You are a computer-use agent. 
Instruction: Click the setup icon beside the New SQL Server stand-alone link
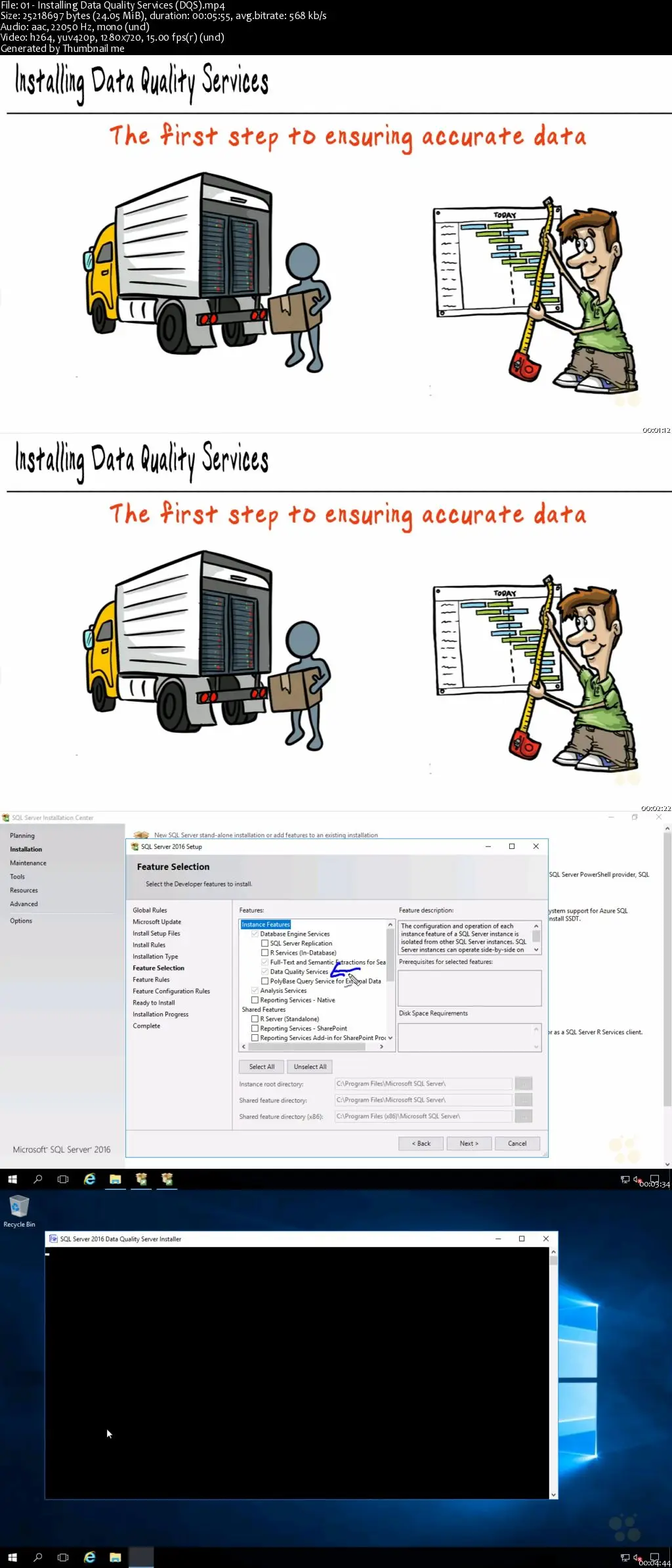click(141, 835)
